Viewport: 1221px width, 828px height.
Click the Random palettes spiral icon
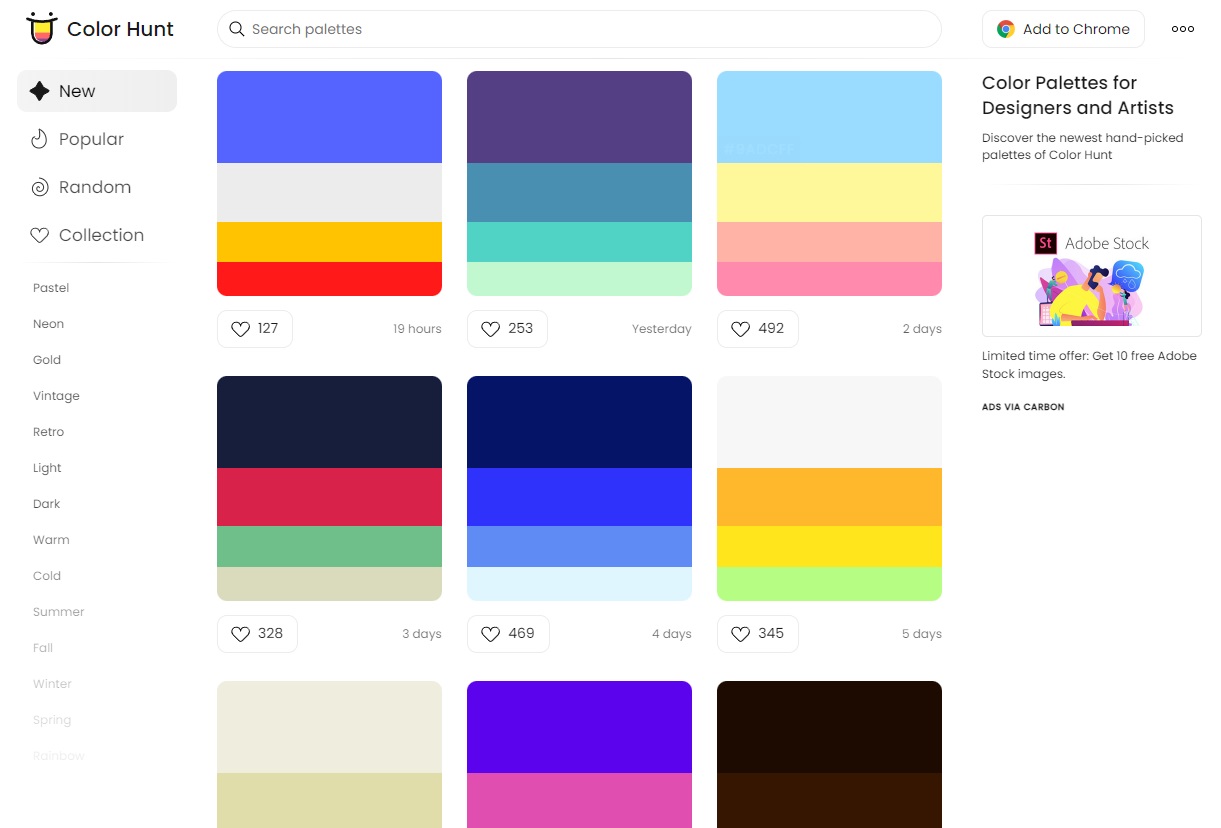click(40, 187)
